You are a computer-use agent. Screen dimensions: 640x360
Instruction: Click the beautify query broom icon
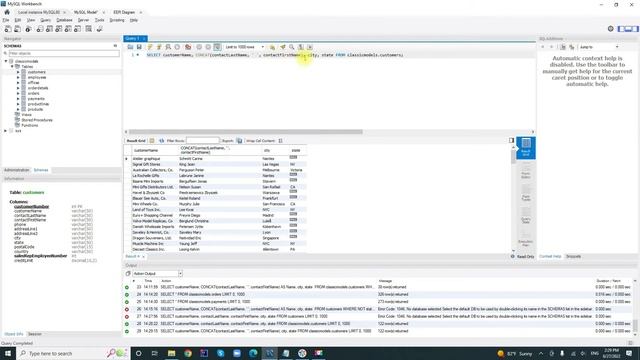[x=282, y=47]
